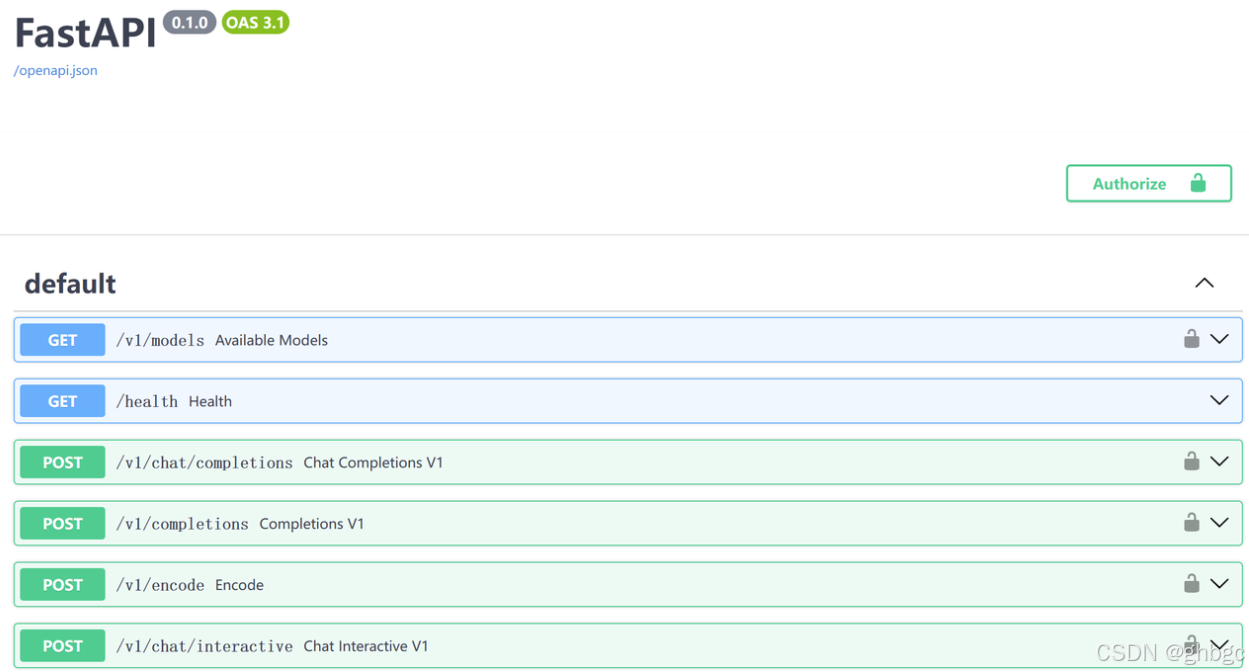
Task: Click the POST badge for /v1/chat/completions
Action: tap(62, 462)
